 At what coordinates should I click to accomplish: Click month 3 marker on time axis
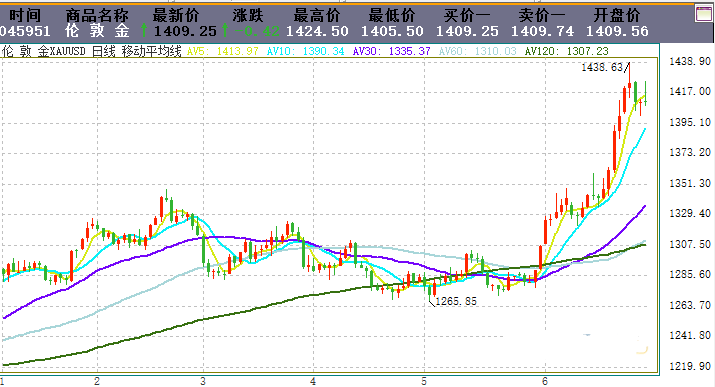(x=203, y=381)
